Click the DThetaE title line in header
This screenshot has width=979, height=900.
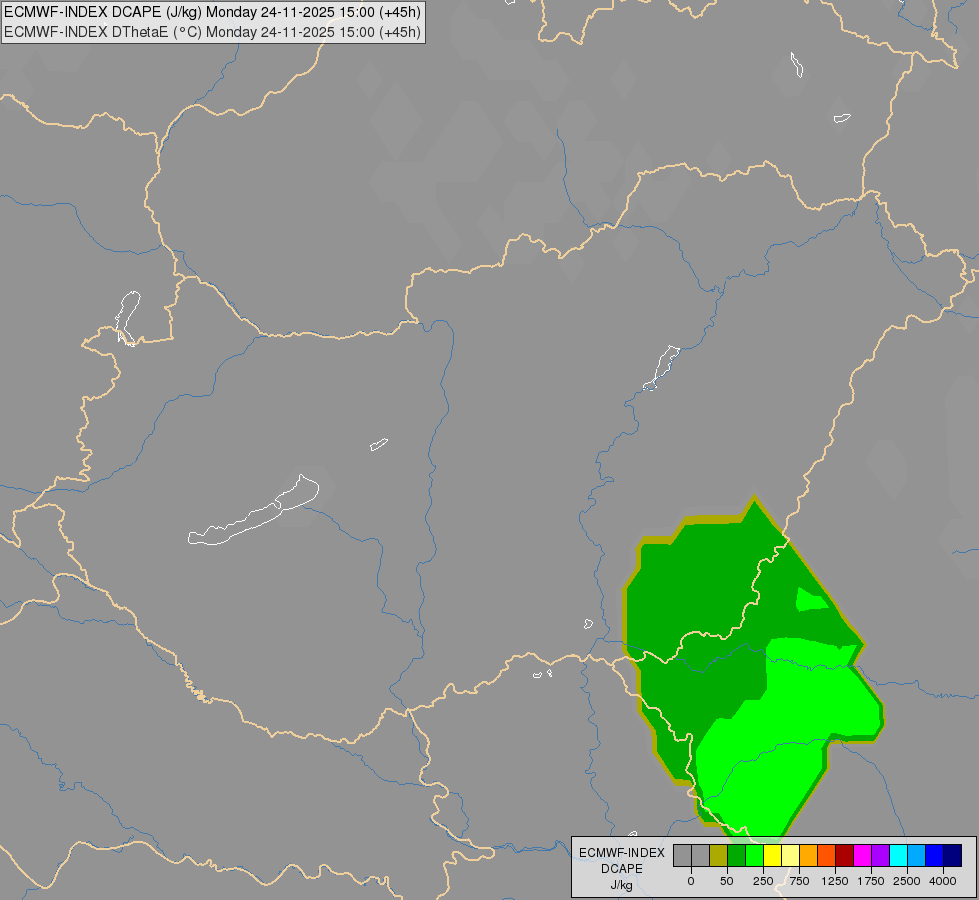click(212, 31)
